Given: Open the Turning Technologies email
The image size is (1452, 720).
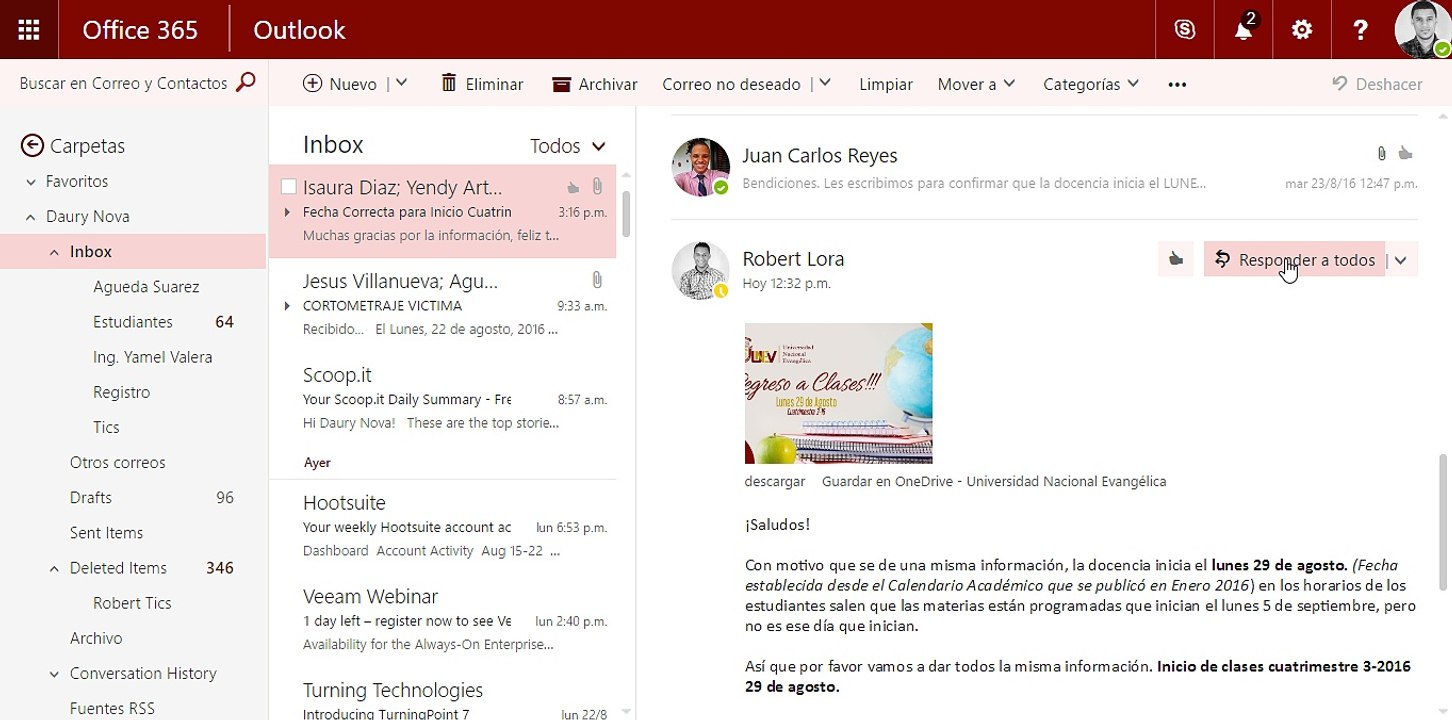Looking at the screenshot, I should (442, 695).
